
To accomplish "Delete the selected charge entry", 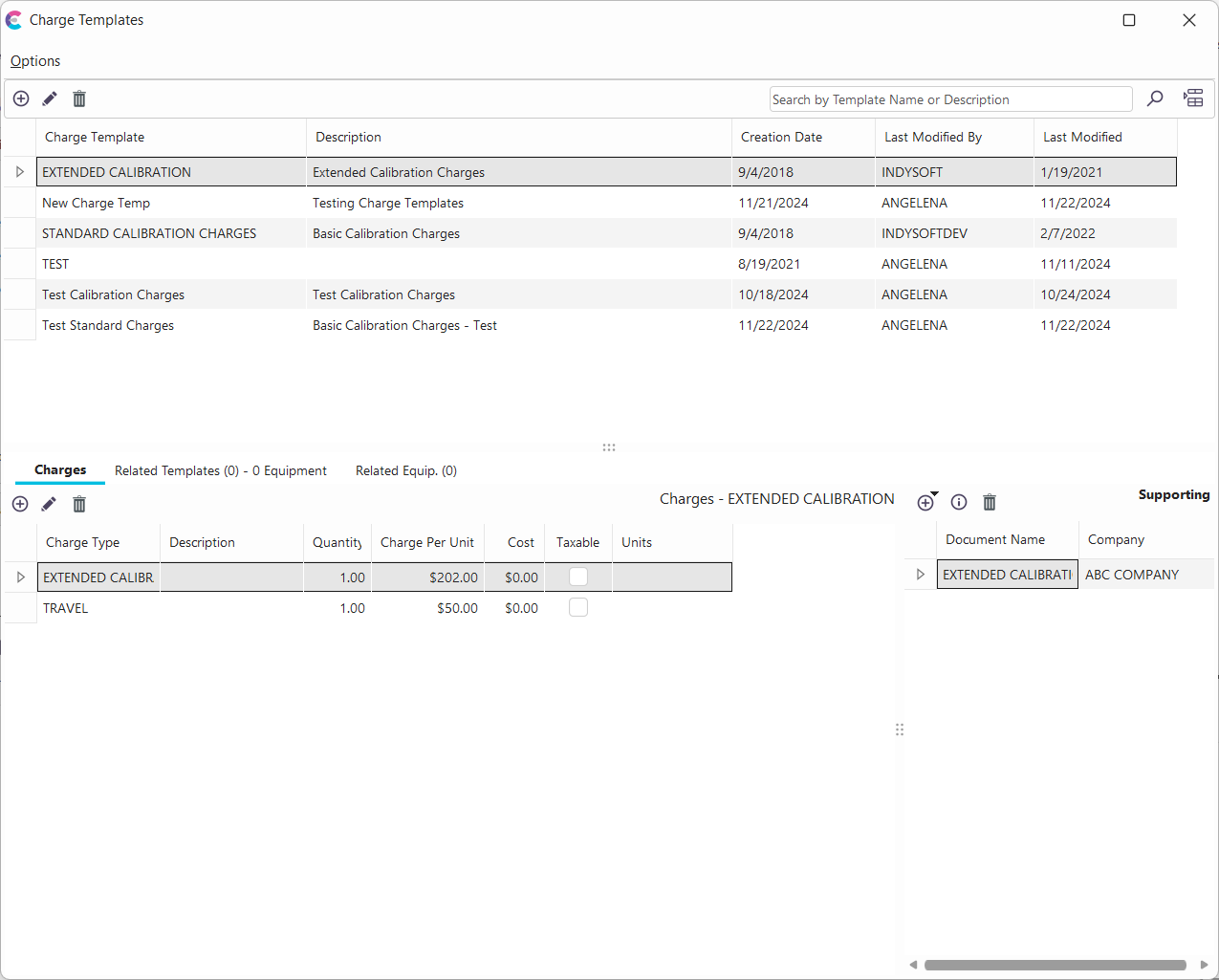I will [x=79, y=504].
